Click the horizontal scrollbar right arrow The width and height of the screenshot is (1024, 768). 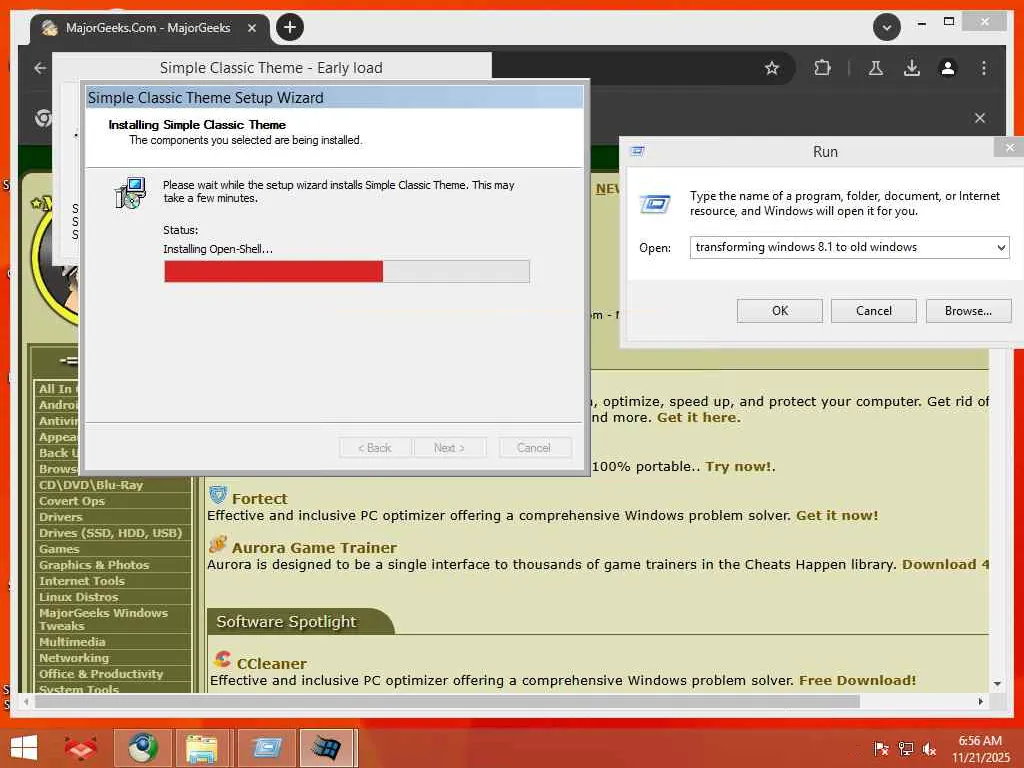pyautogui.click(x=980, y=701)
